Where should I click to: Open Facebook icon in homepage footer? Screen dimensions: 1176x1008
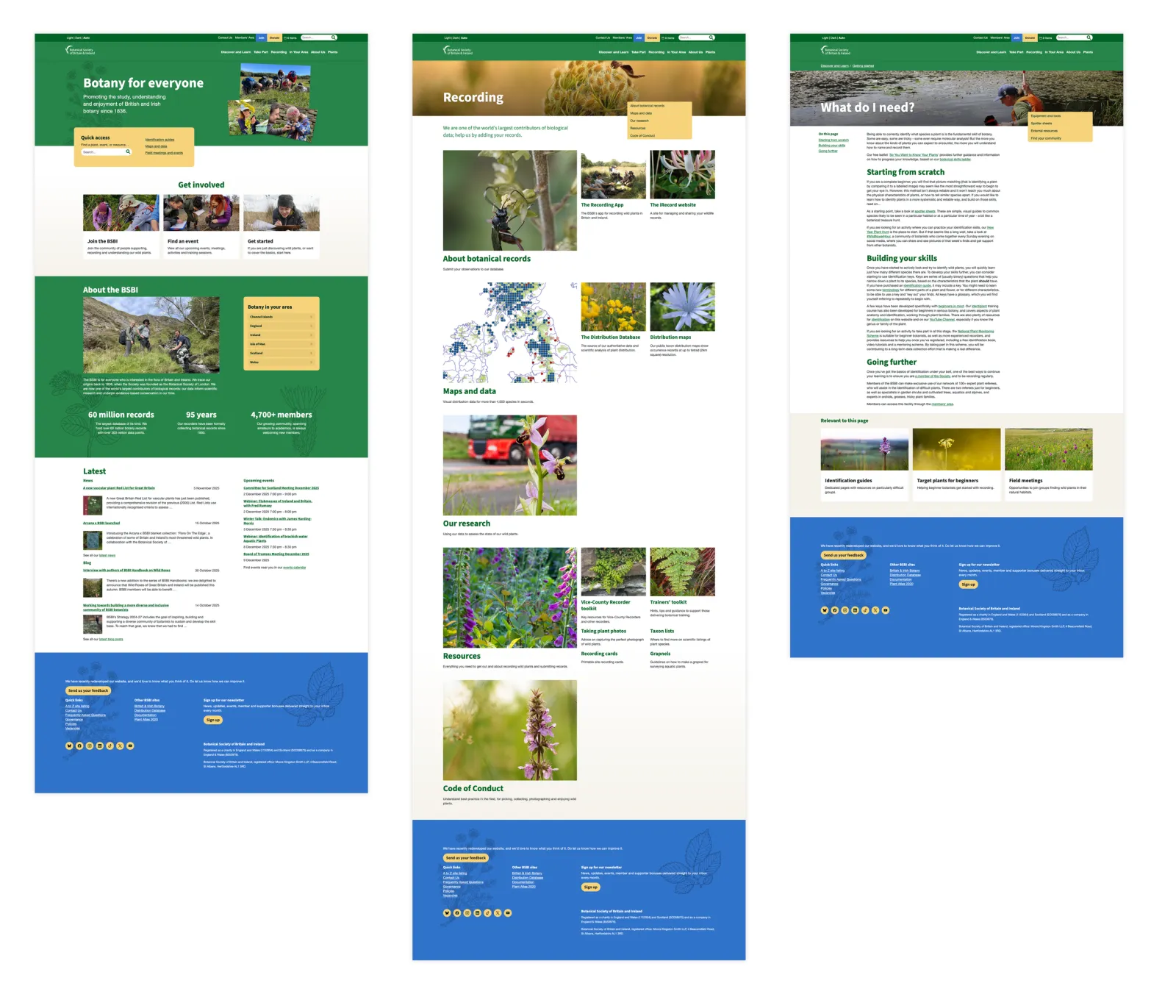click(79, 746)
